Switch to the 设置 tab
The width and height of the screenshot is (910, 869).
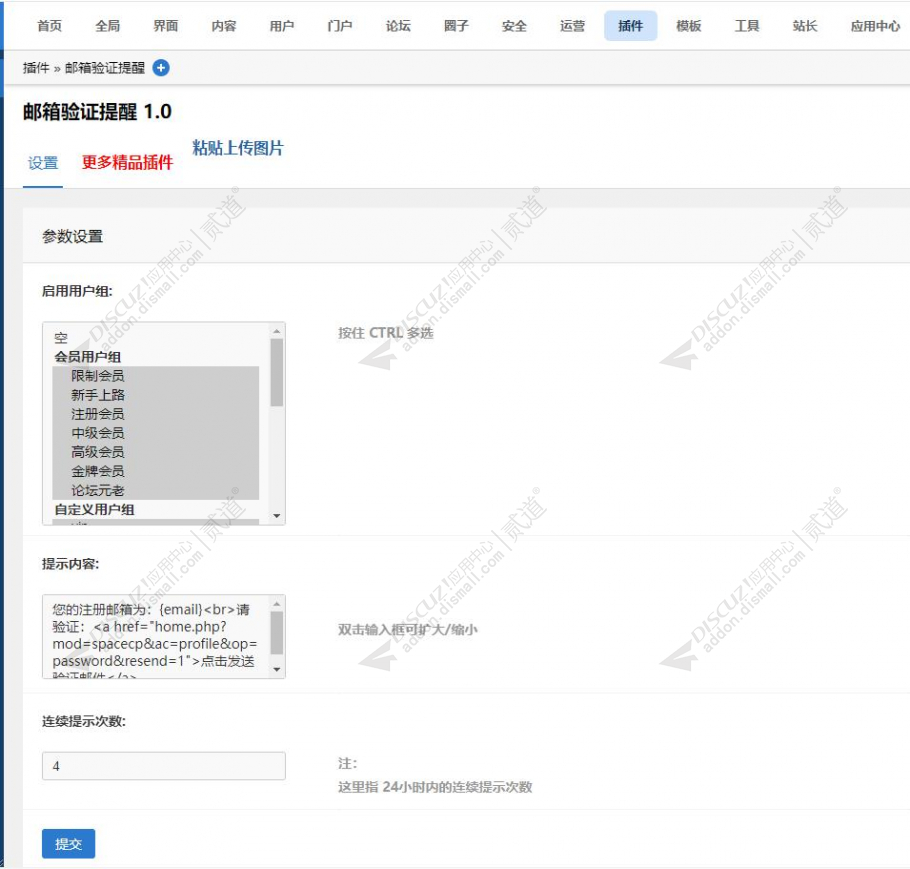43,163
